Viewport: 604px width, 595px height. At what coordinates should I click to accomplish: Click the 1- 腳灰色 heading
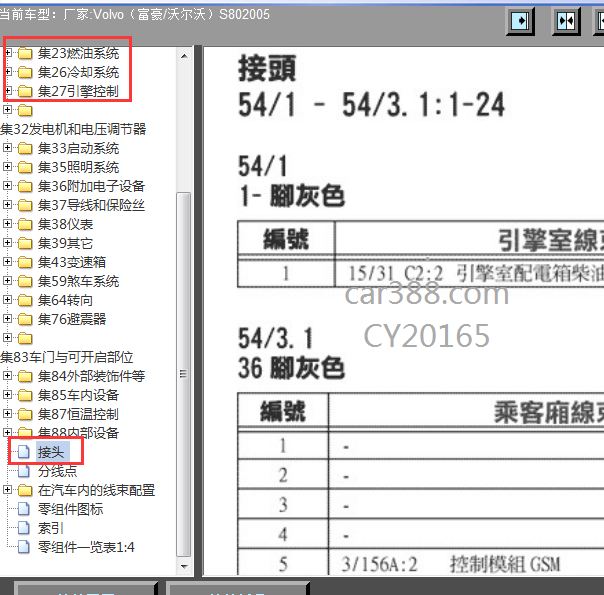292,196
